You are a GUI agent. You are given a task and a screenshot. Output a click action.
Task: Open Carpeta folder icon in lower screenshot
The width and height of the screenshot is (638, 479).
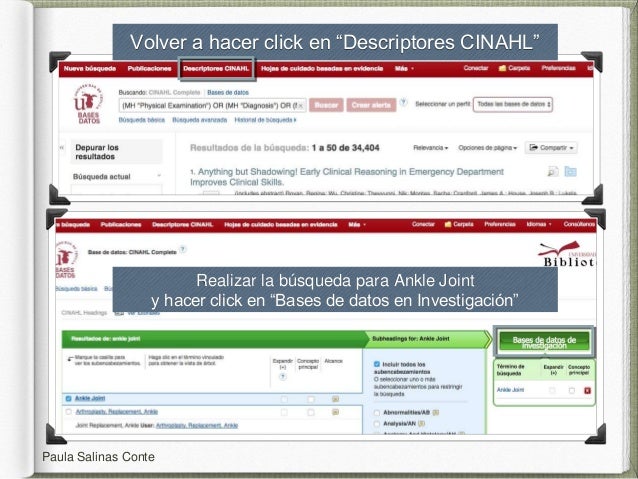tap(448, 224)
